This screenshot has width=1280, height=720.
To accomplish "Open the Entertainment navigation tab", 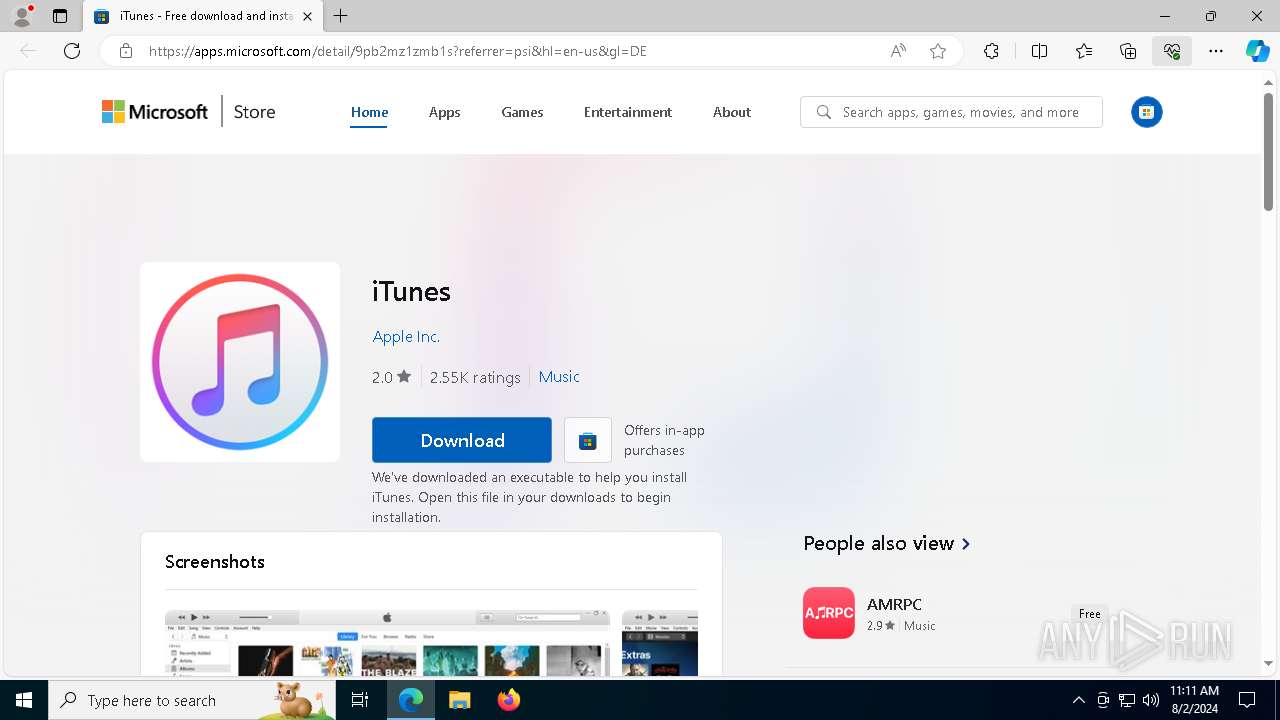I will point(628,112).
